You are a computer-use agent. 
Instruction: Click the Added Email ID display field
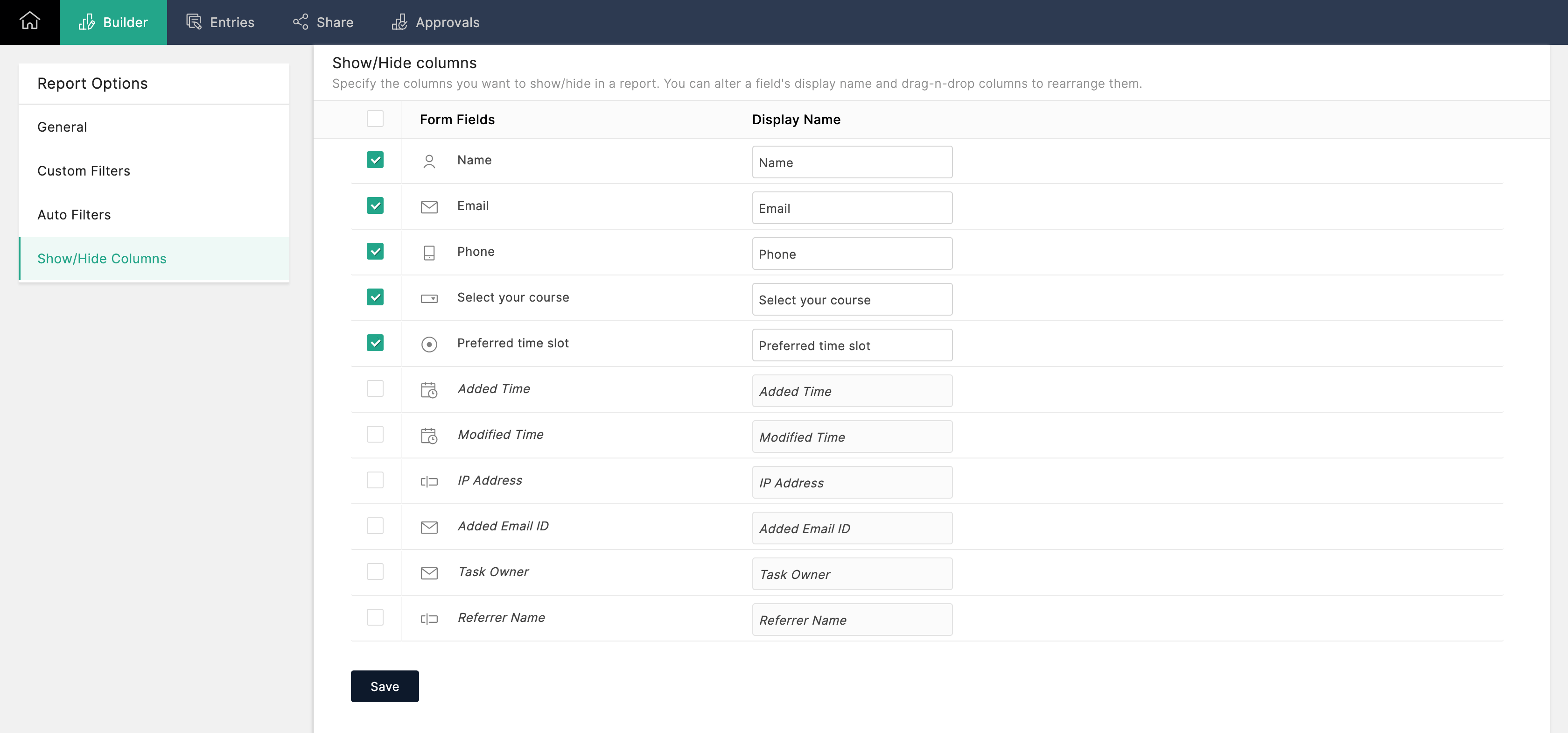click(852, 528)
